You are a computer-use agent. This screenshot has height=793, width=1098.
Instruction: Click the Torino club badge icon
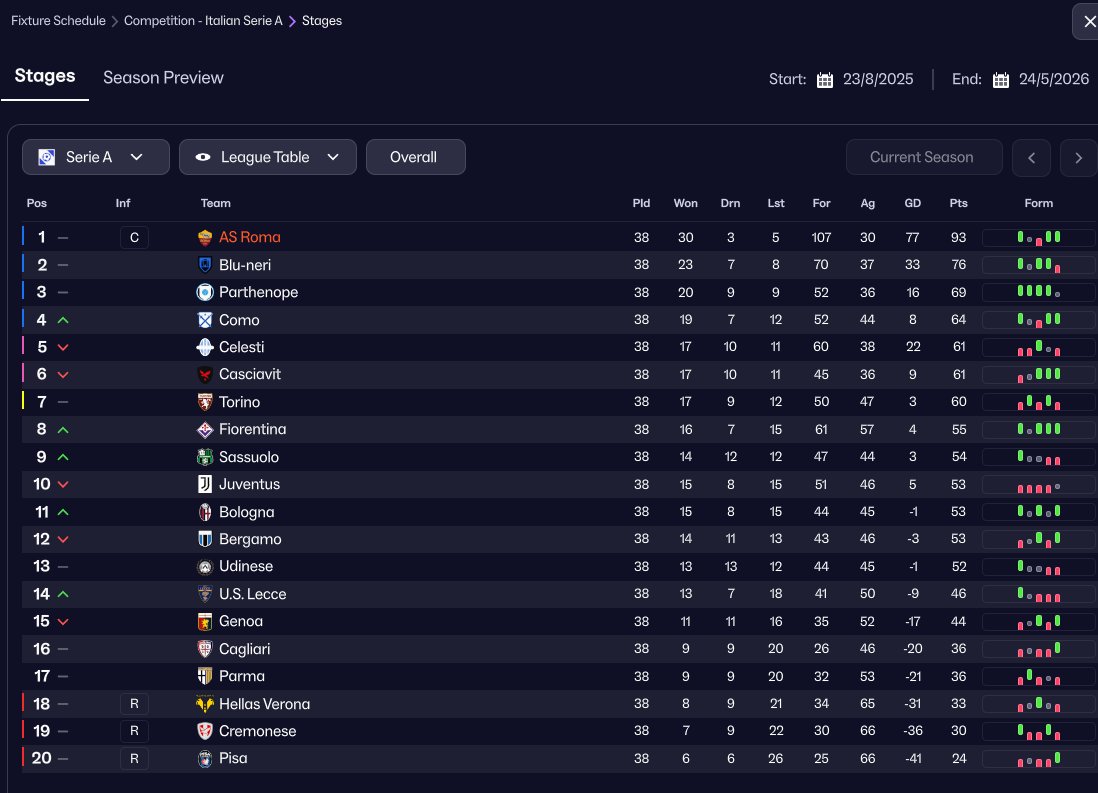205,402
